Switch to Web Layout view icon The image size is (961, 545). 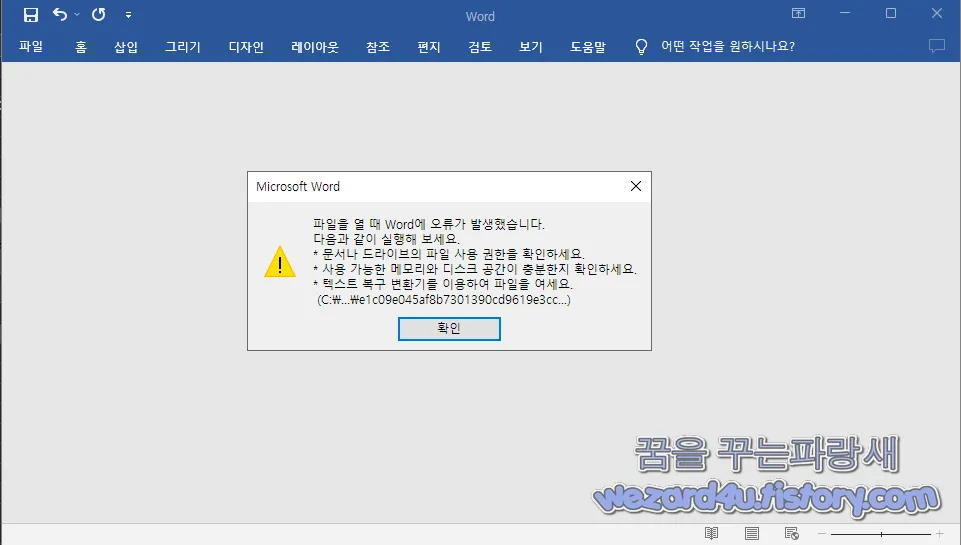coord(792,533)
